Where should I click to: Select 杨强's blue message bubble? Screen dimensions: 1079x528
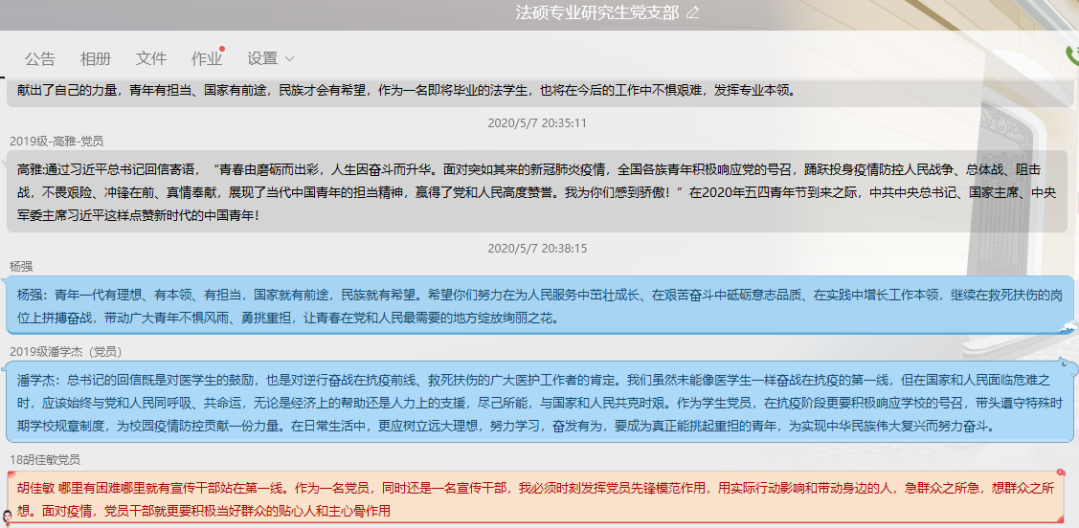pos(540,306)
